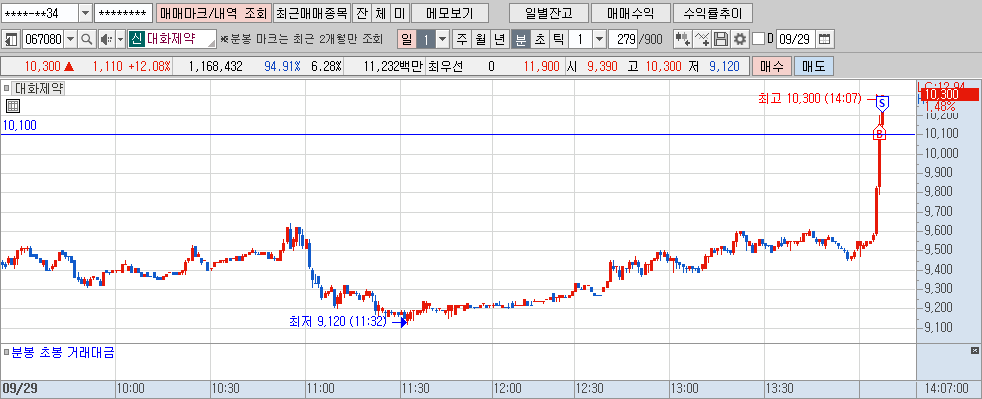This screenshot has height=399, width=982.
Task: Click the 수익률추이 button
Action: (712, 13)
